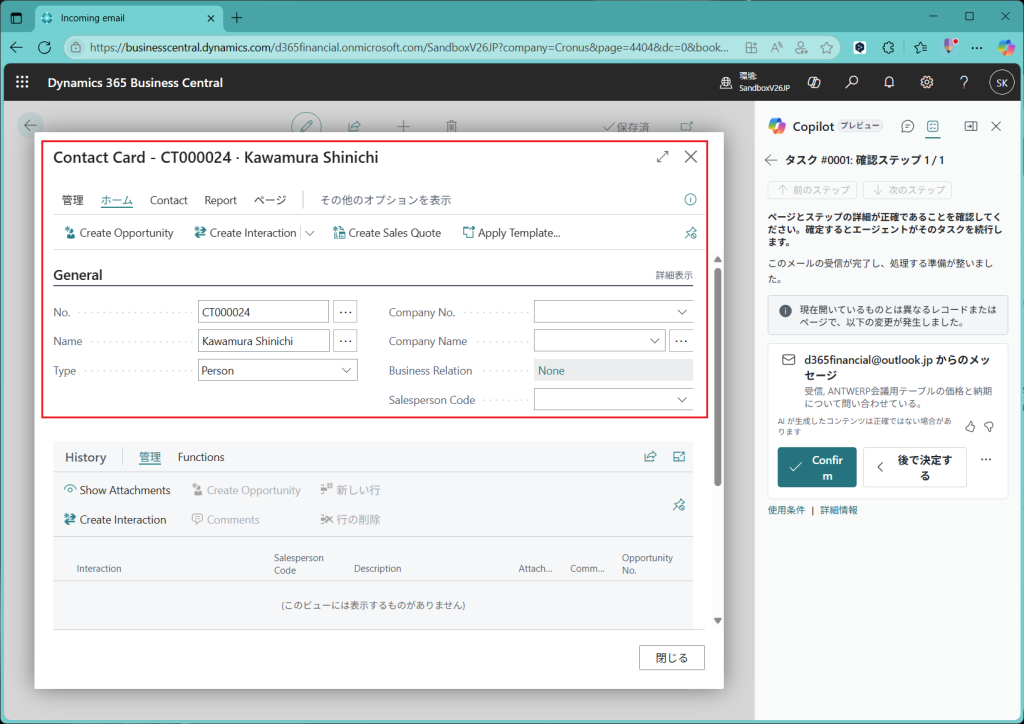The width and height of the screenshot is (1024, 724).
Task: Click Create Opportunity in the Home action bar
Action: 119,233
